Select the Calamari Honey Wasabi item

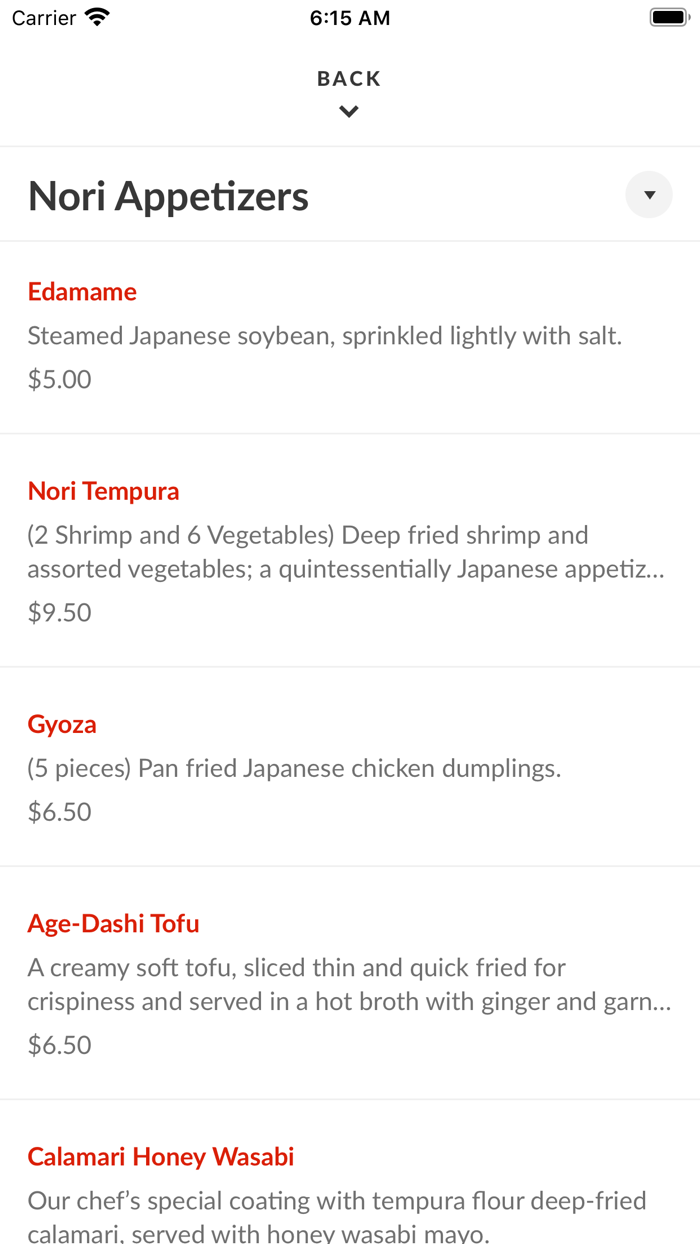click(160, 1156)
